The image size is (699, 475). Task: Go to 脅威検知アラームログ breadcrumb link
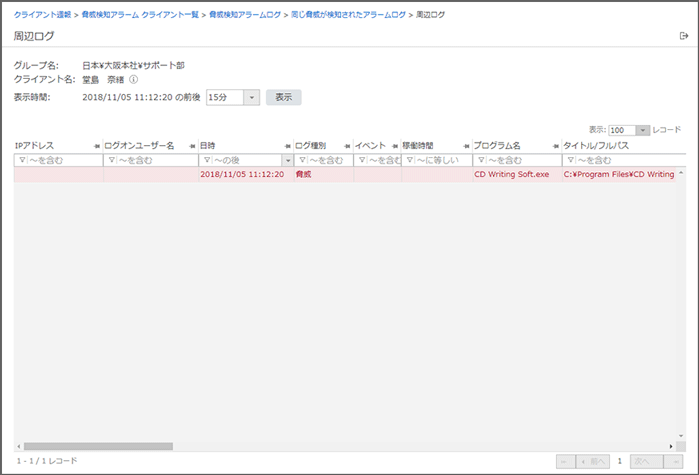point(245,15)
